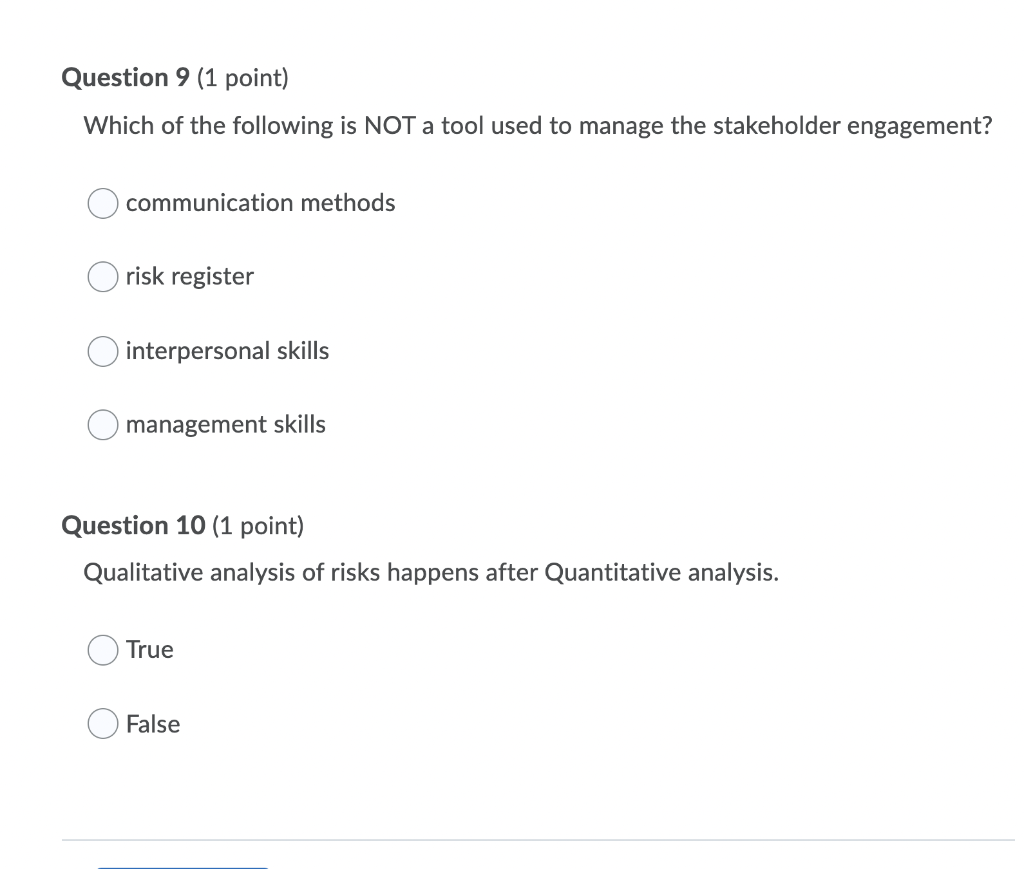
Task: Choose "interpersonal skills" for Question 9
Action: [x=102, y=351]
